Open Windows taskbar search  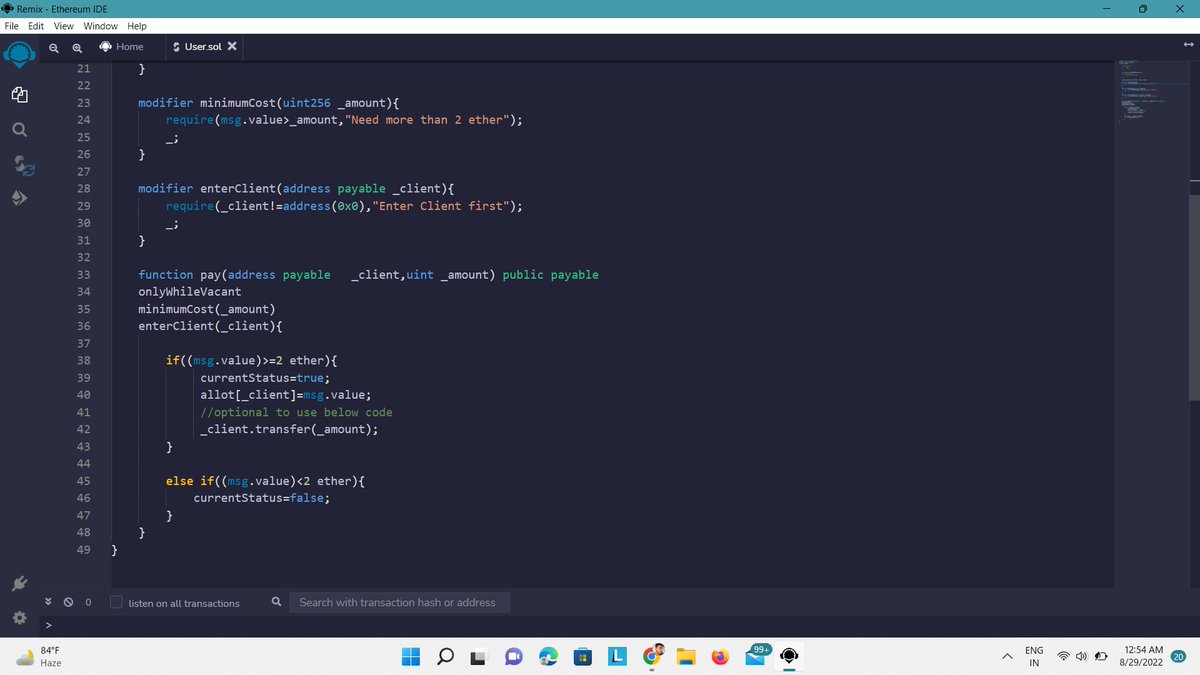click(x=446, y=657)
